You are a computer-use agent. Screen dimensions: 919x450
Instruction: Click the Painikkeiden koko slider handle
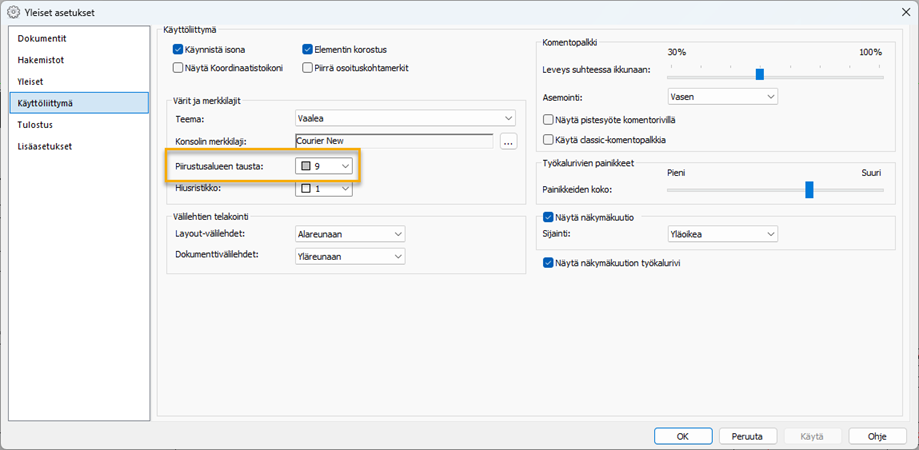click(809, 190)
